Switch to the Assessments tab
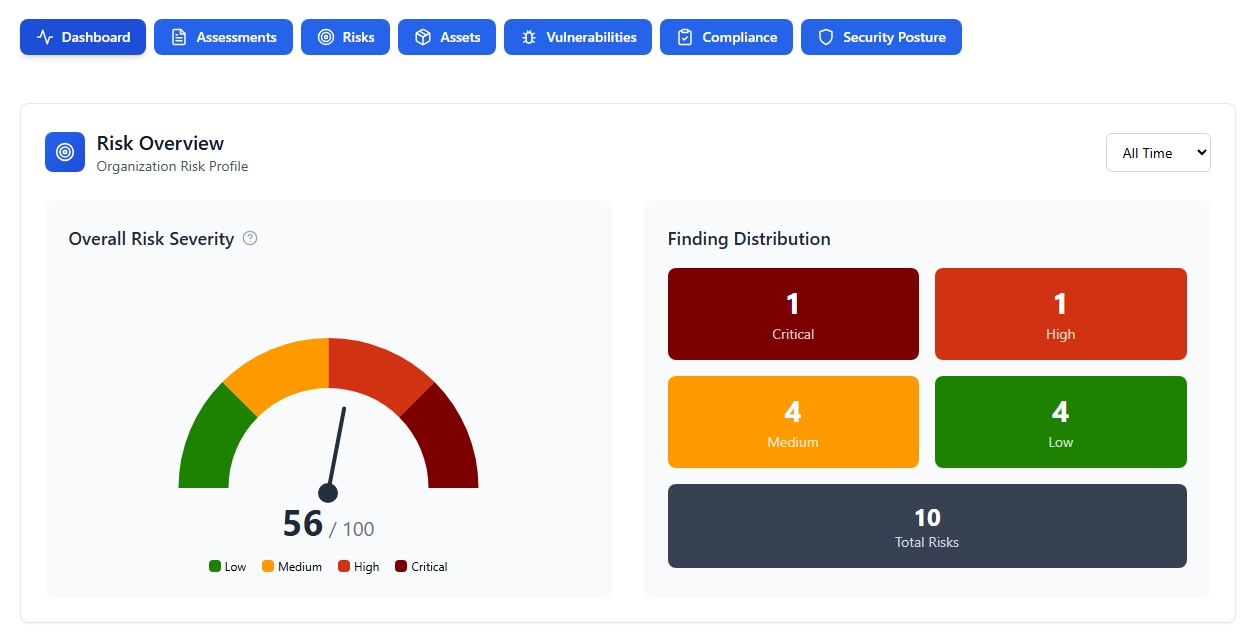The height and width of the screenshot is (637, 1253). point(223,37)
